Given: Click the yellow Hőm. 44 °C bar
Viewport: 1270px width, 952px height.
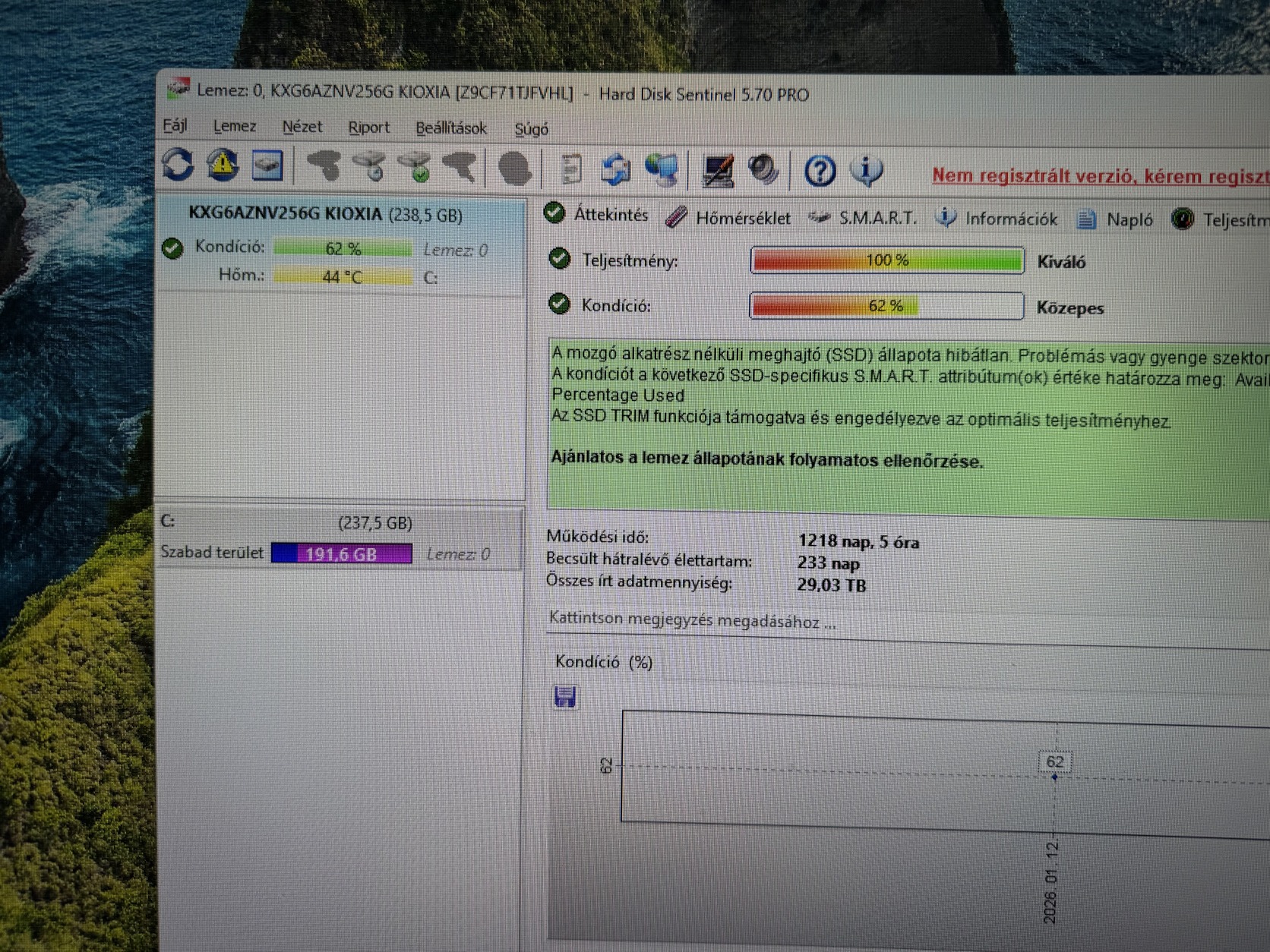Looking at the screenshot, I should tap(343, 276).
